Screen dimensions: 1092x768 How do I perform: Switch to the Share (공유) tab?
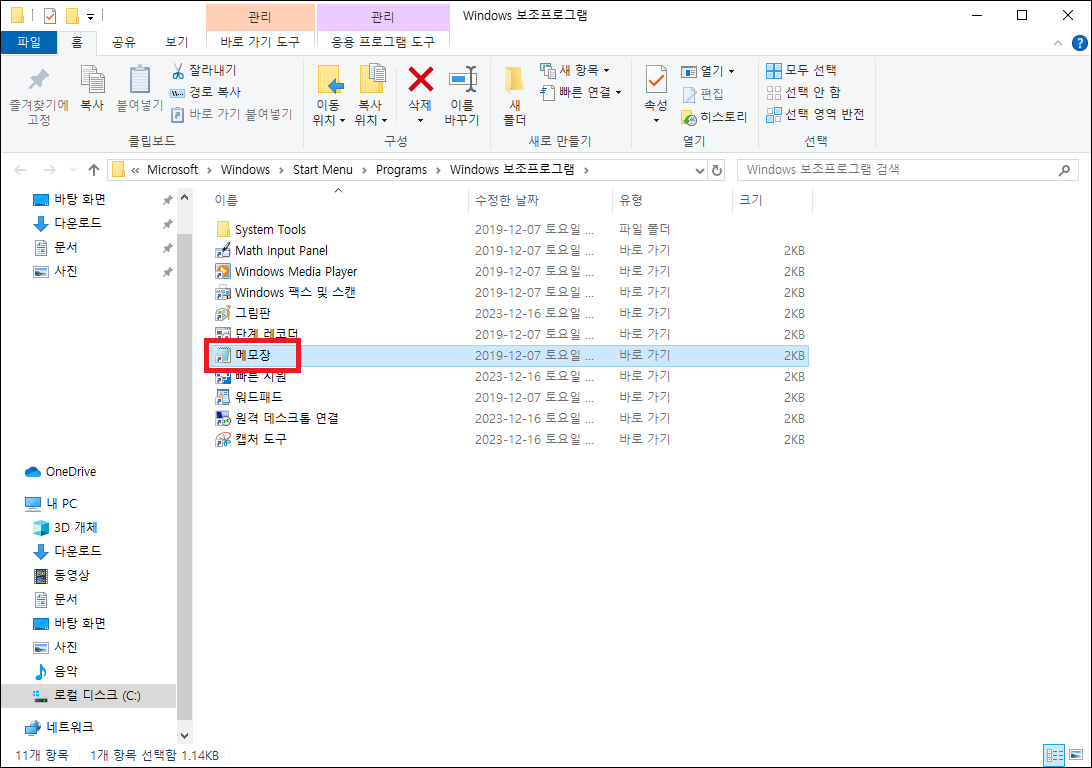124,42
